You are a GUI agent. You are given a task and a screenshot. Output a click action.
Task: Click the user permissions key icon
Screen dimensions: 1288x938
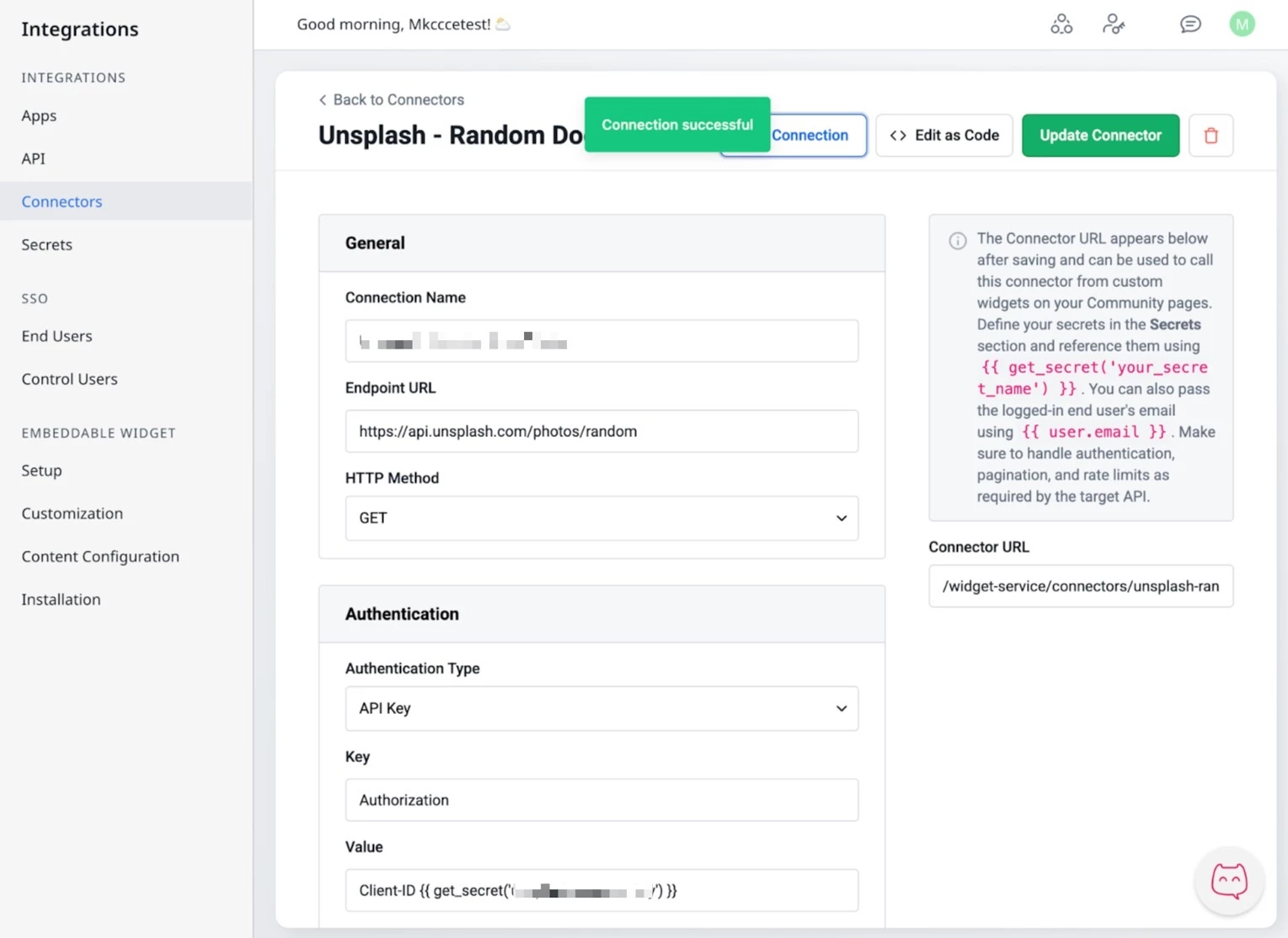1113,24
